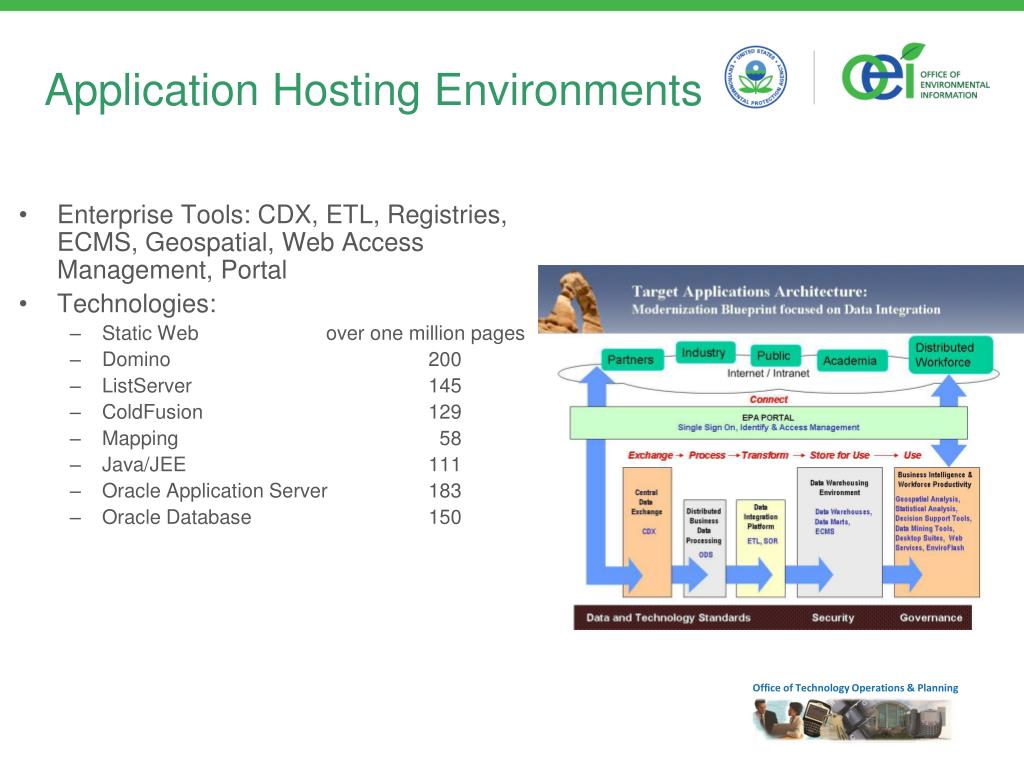The height and width of the screenshot is (768, 1024).
Task: Click the 'Governance' footer label
Action: [x=931, y=617]
